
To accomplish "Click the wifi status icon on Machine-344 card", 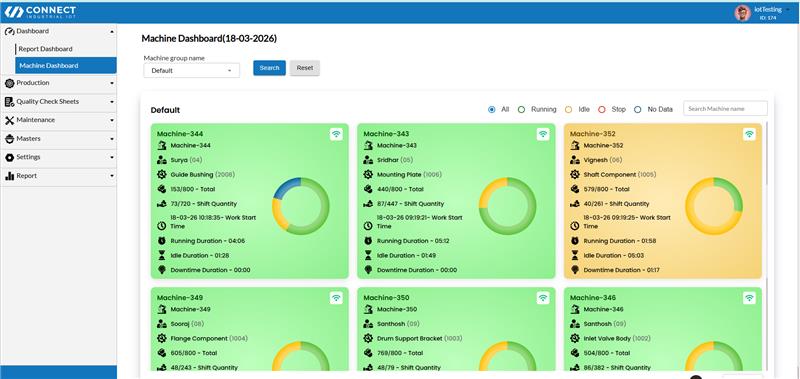I will [336, 134].
